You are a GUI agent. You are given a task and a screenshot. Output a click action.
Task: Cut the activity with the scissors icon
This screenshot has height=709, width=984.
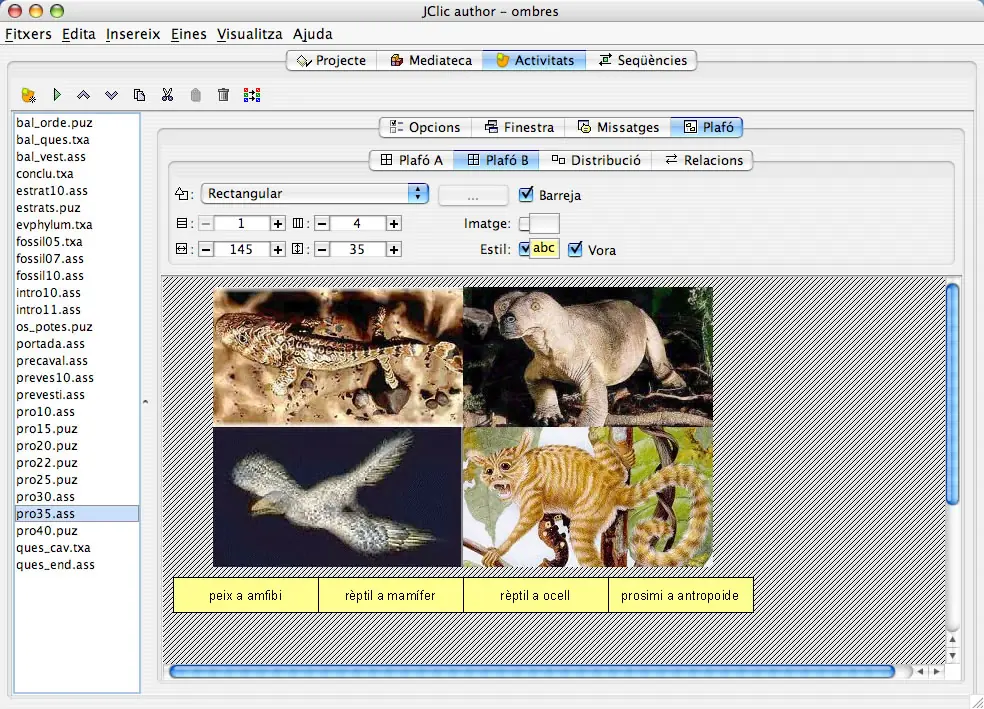pyautogui.click(x=167, y=95)
